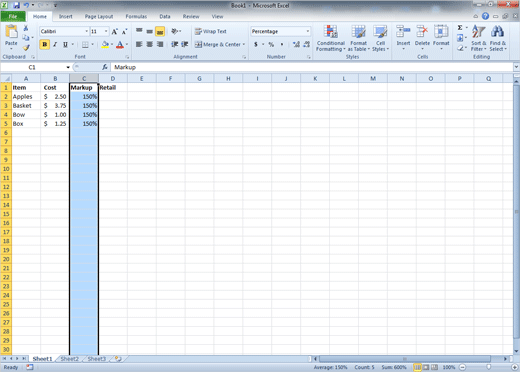Screen dimensions: 520x372
Task: Toggle Italic formatting button
Action: pyautogui.click(x=55, y=44)
